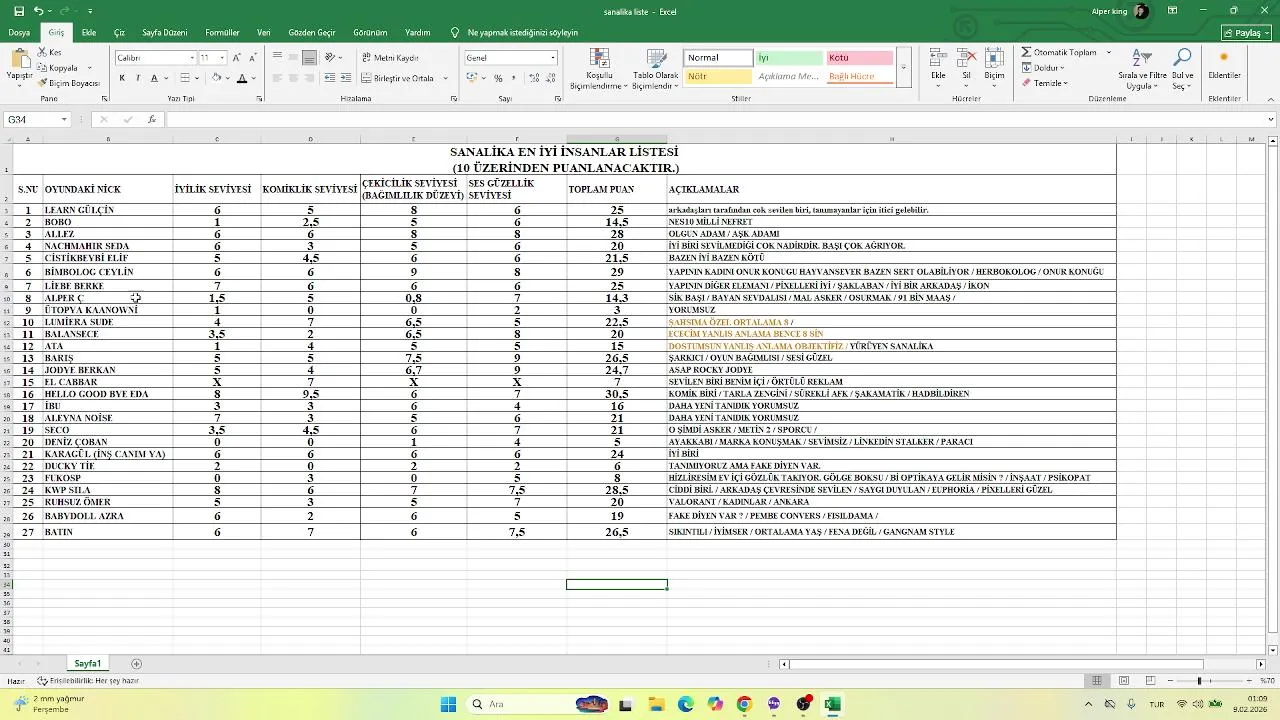Open Sırala ve Filtre Uygula
The width and height of the screenshot is (1280, 720).
1142,69
